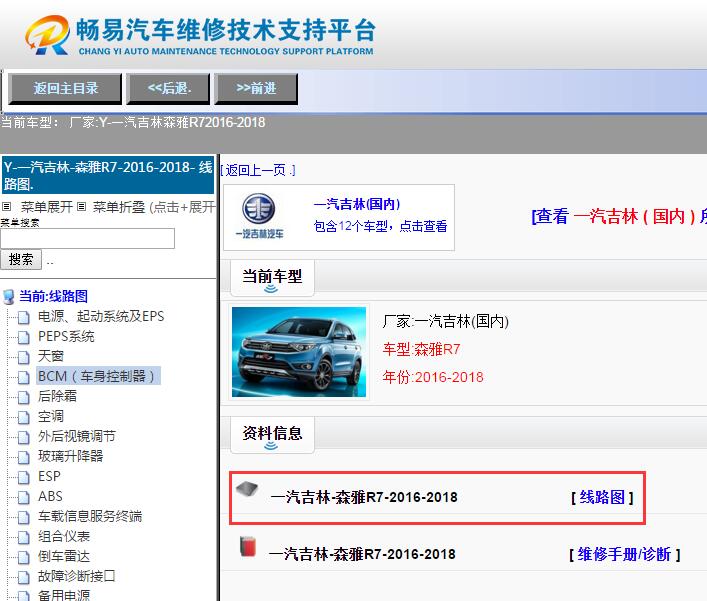Go forward with the >>前进 button

[256, 89]
